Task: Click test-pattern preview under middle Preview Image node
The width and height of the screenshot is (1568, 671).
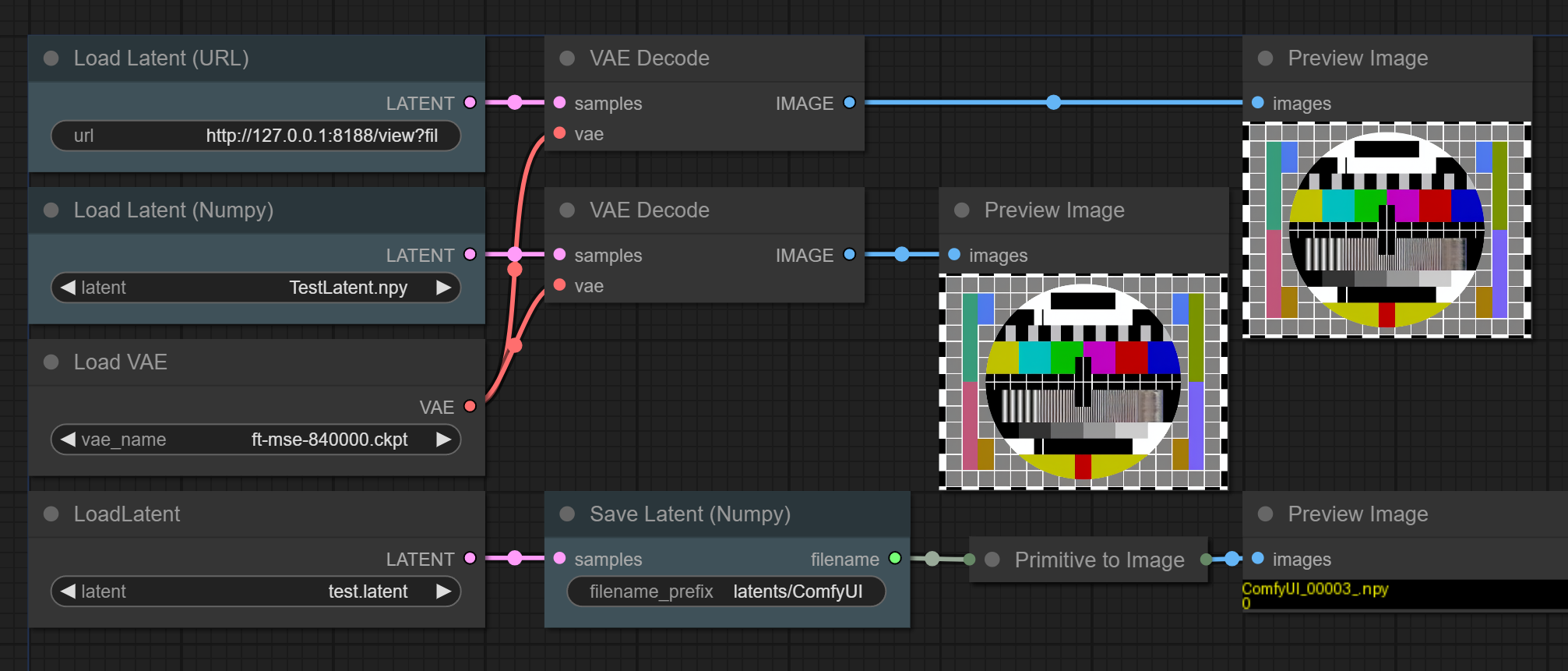Action: (1084, 382)
